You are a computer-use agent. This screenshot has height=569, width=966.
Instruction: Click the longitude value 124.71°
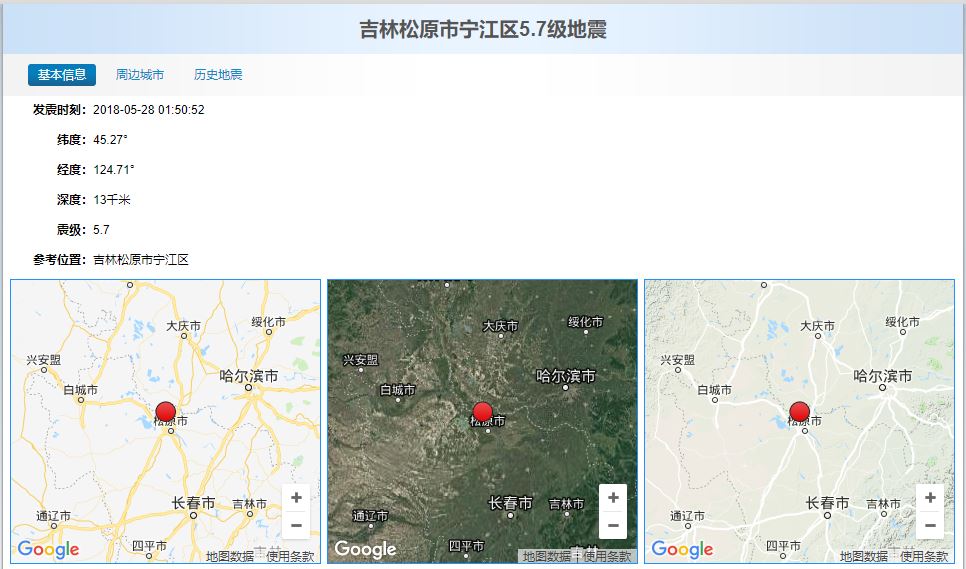(113, 169)
